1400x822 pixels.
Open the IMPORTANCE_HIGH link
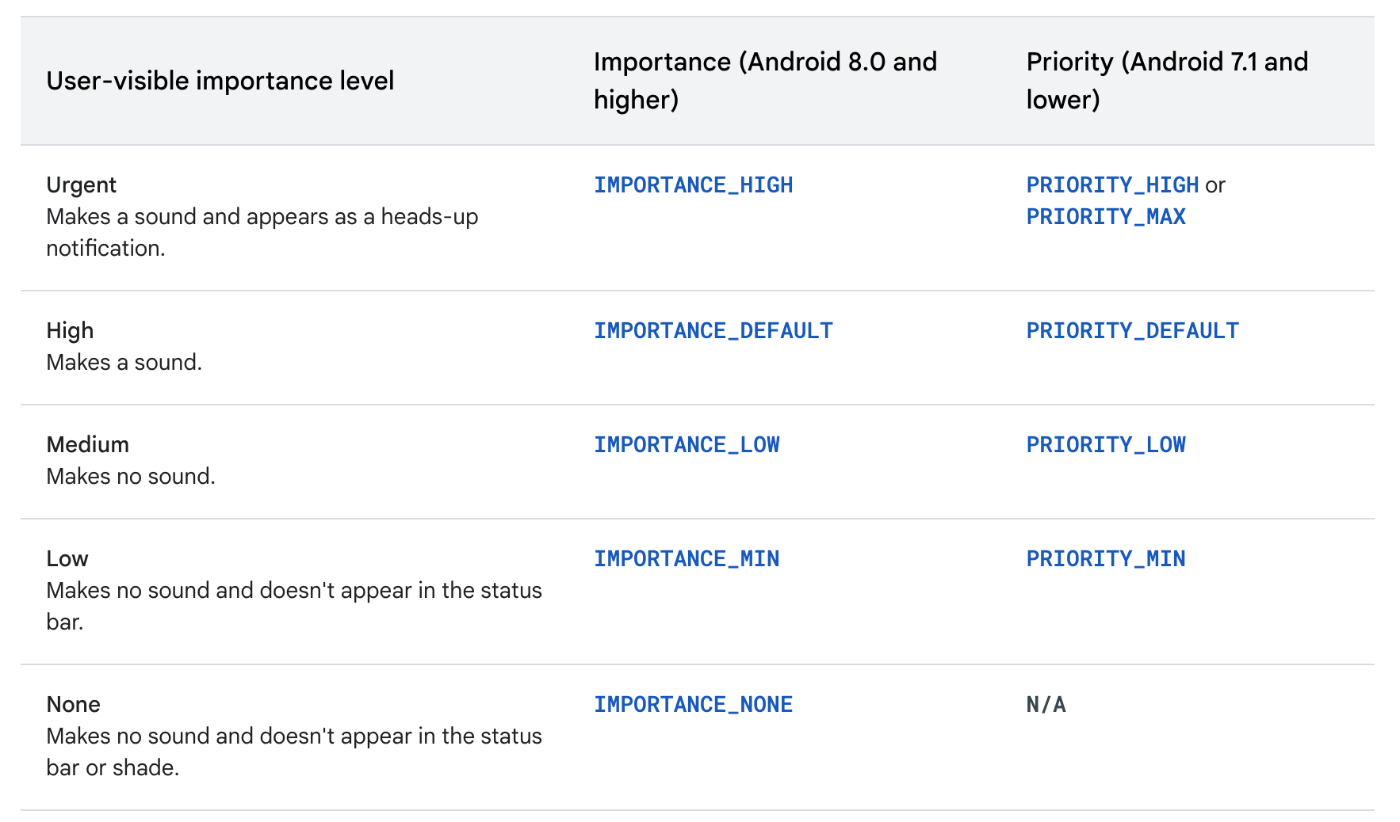pos(693,185)
